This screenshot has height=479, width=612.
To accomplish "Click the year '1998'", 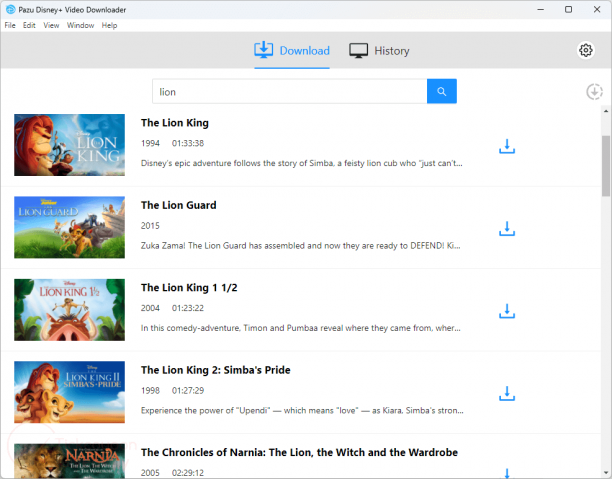I will tap(150, 390).
